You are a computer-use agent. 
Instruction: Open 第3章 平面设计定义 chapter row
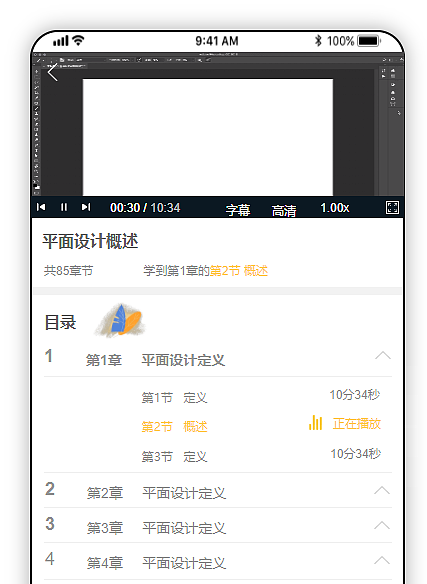point(218,526)
